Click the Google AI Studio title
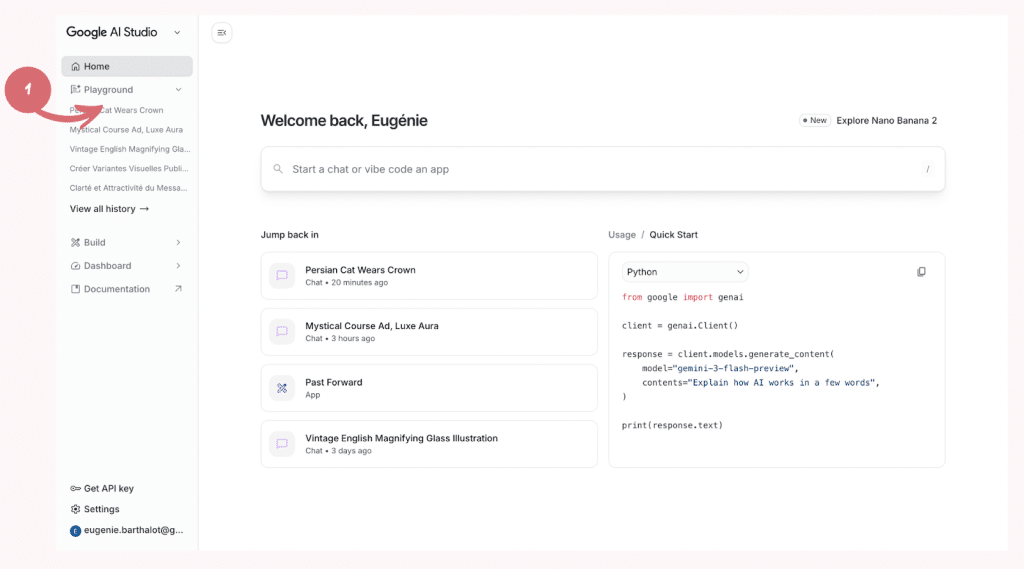The width and height of the screenshot is (1024, 569). [x=112, y=33]
